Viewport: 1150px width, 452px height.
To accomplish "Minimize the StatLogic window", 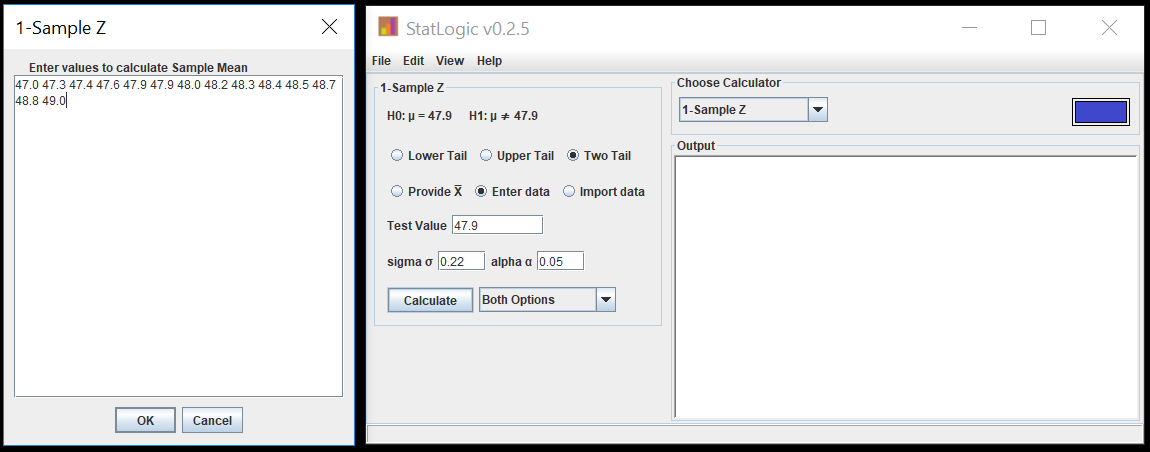I will [x=969, y=28].
